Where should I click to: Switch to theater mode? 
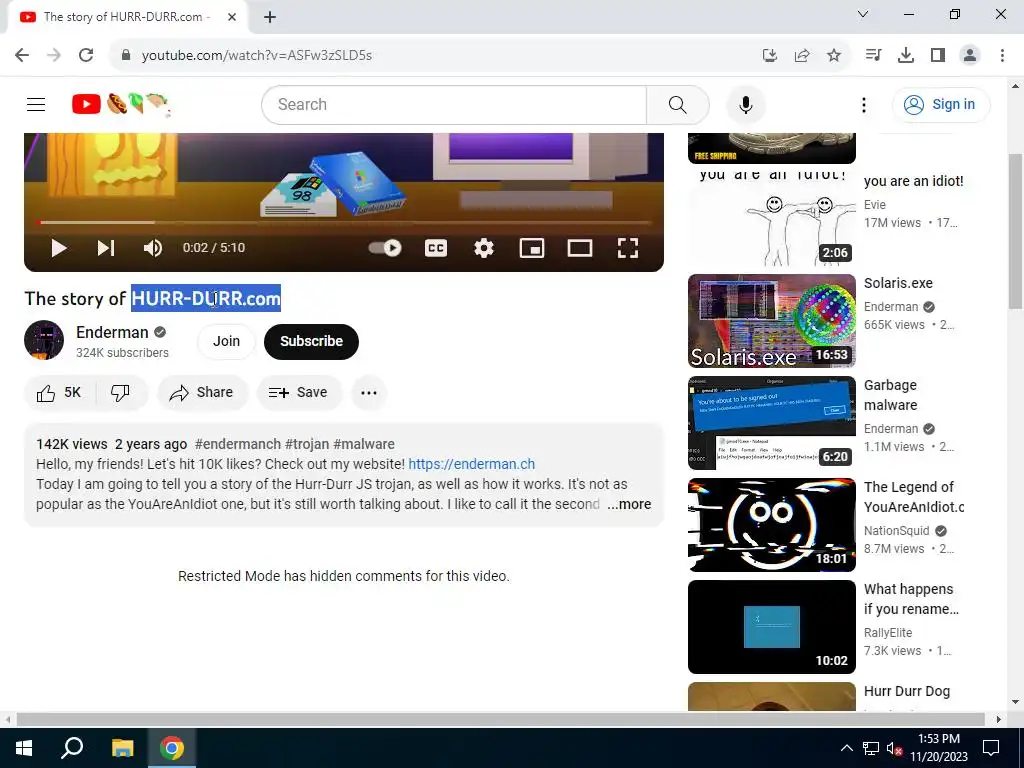point(580,248)
